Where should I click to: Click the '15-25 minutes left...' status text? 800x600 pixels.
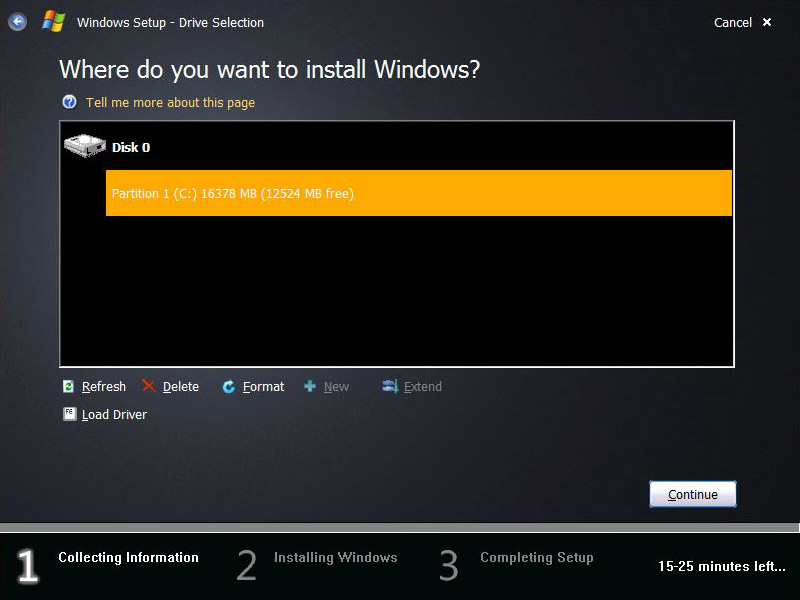721,566
